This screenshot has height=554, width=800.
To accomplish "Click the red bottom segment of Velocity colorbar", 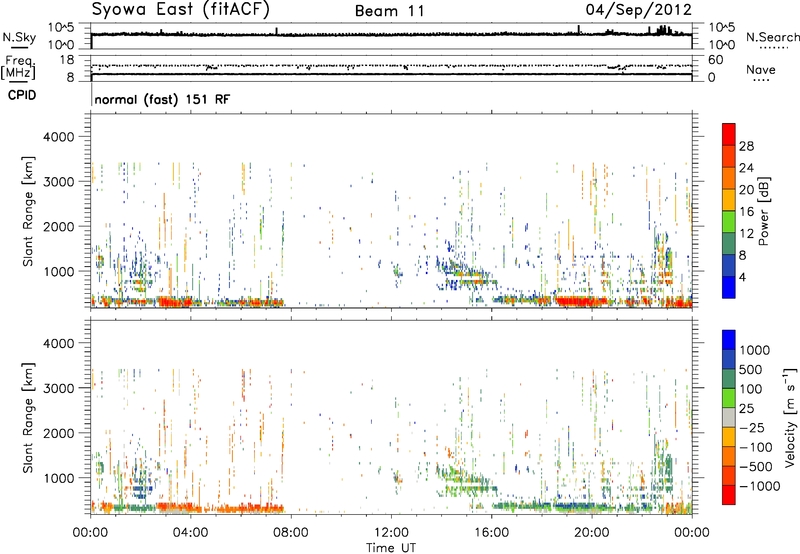I will pyautogui.click(x=729, y=495).
